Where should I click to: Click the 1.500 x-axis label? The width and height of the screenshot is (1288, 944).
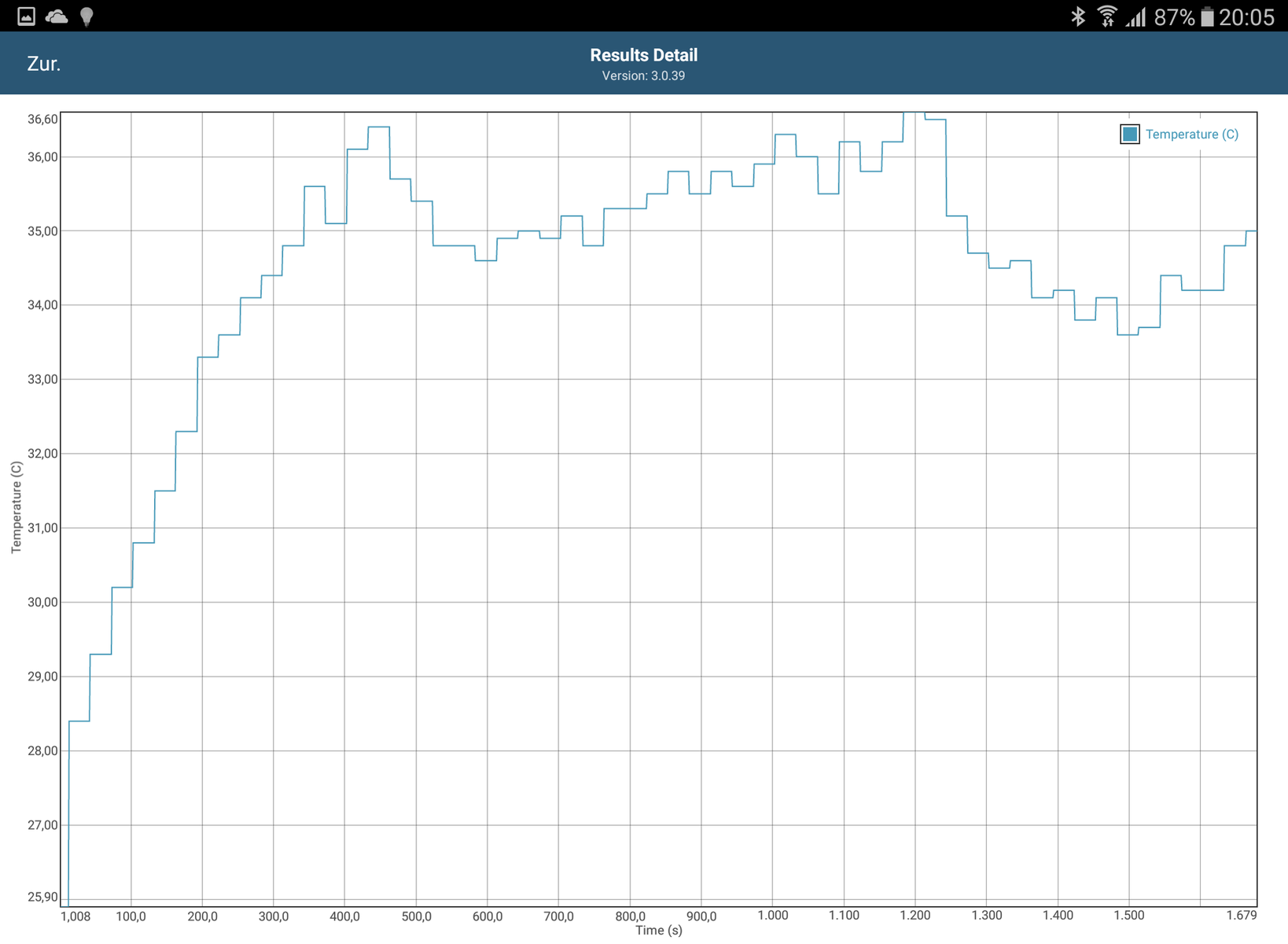(x=1129, y=916)
